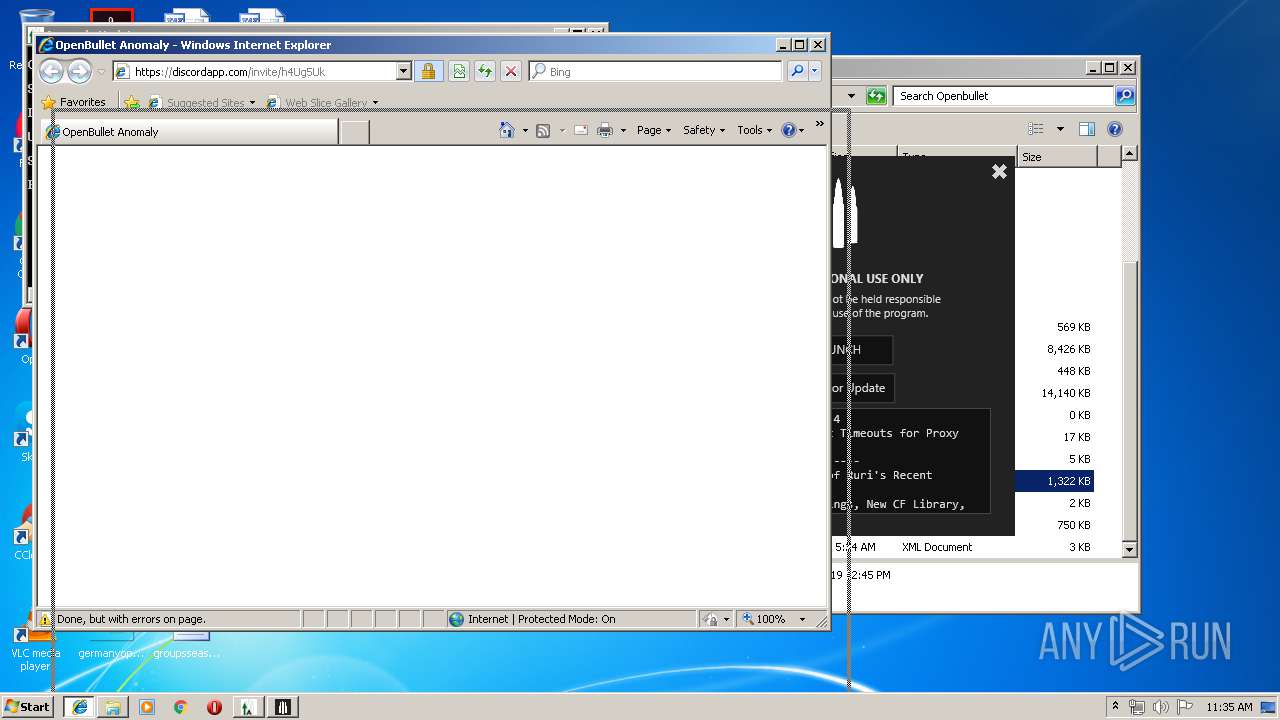The width and height of the screenshot is (1280, 720).
Task: Close the OpenBullet splash with white X
Action: (999, 171)
